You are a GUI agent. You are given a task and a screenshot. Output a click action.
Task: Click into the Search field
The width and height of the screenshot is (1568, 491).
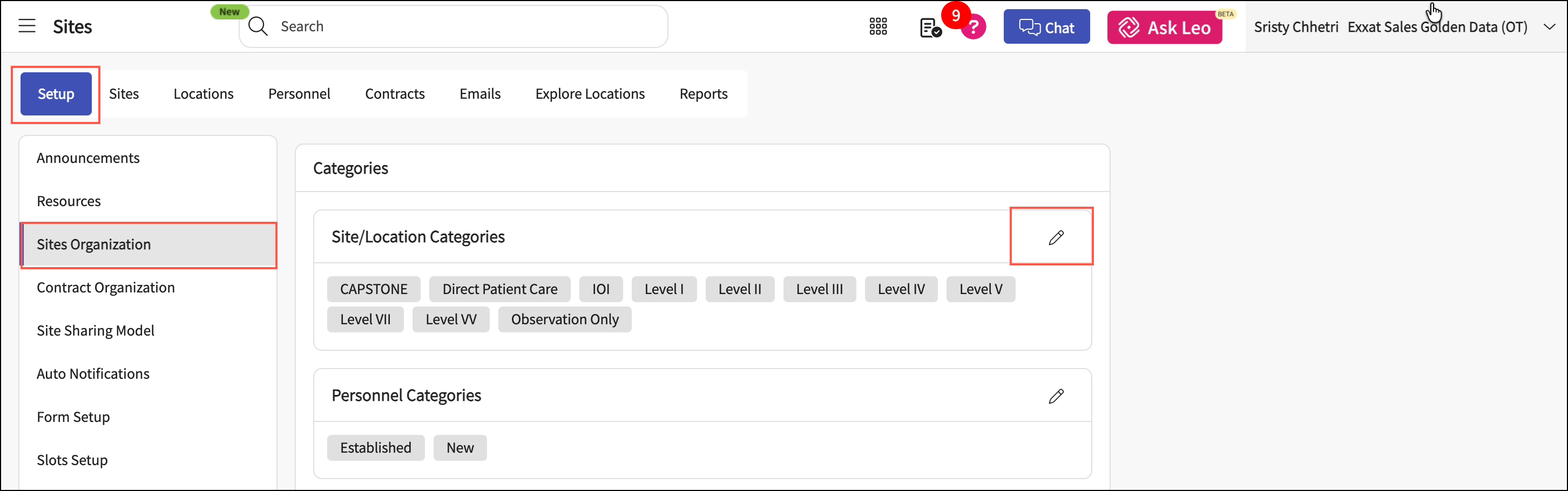463,27
